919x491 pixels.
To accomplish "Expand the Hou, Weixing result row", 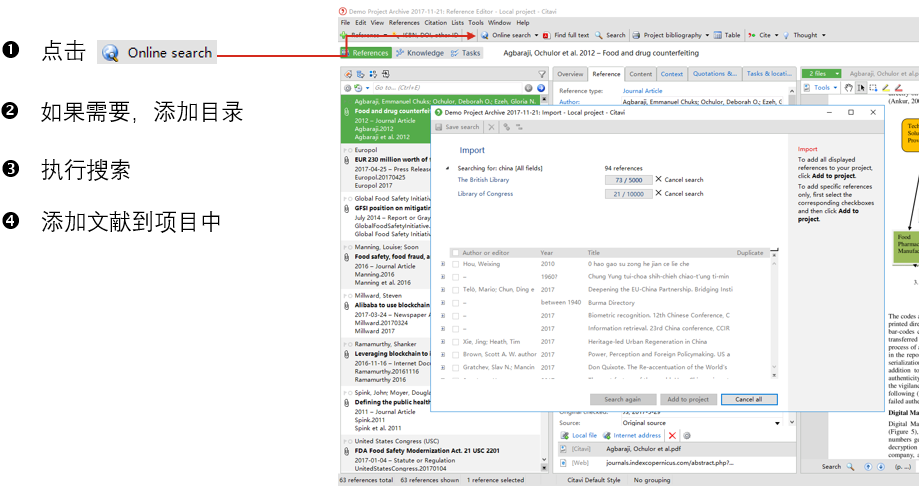I will click(x=443, y=264).
